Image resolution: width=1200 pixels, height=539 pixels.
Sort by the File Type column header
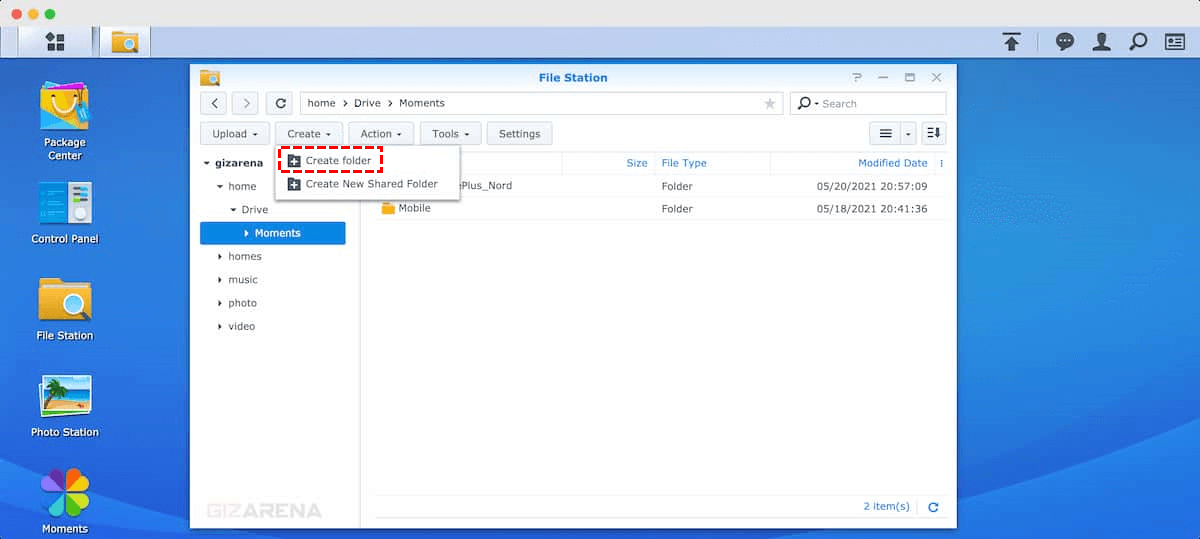click(x=684, y=163)
